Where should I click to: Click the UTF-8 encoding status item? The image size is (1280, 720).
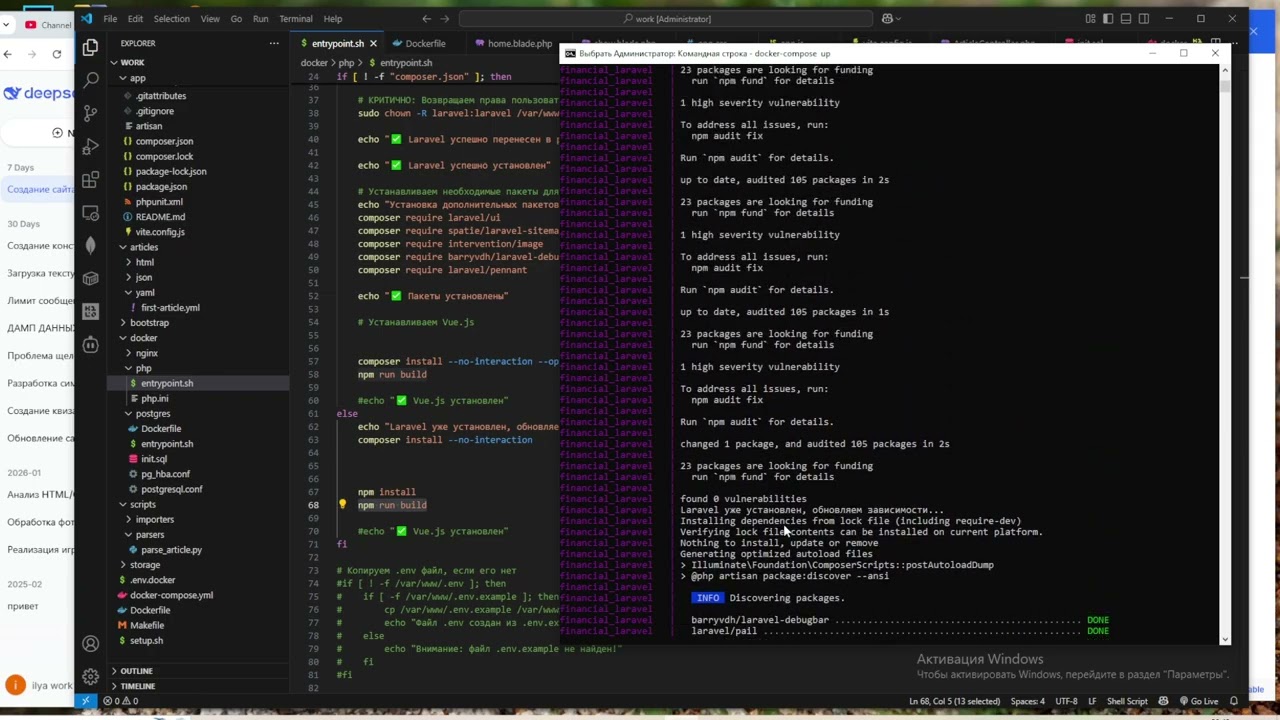1066,701
